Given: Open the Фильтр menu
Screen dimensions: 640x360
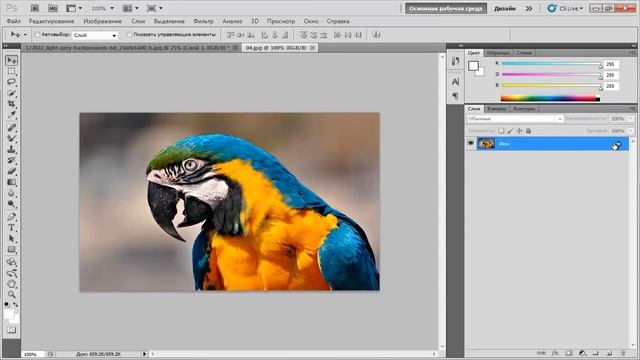Looking at the screenshot, I should tap(203, 21).
